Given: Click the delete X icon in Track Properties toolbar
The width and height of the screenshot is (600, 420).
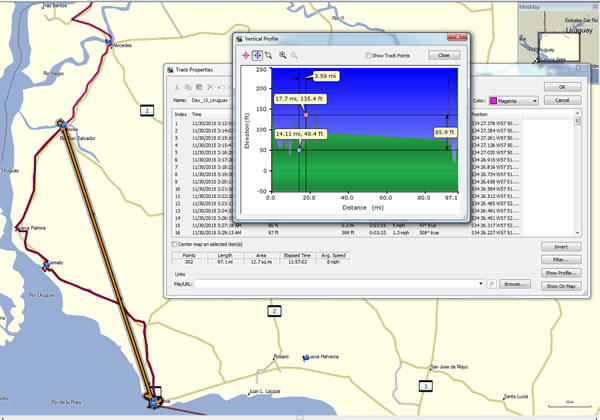Looking at the screenshot, I should pyautogui.click(x=210, y=87).
